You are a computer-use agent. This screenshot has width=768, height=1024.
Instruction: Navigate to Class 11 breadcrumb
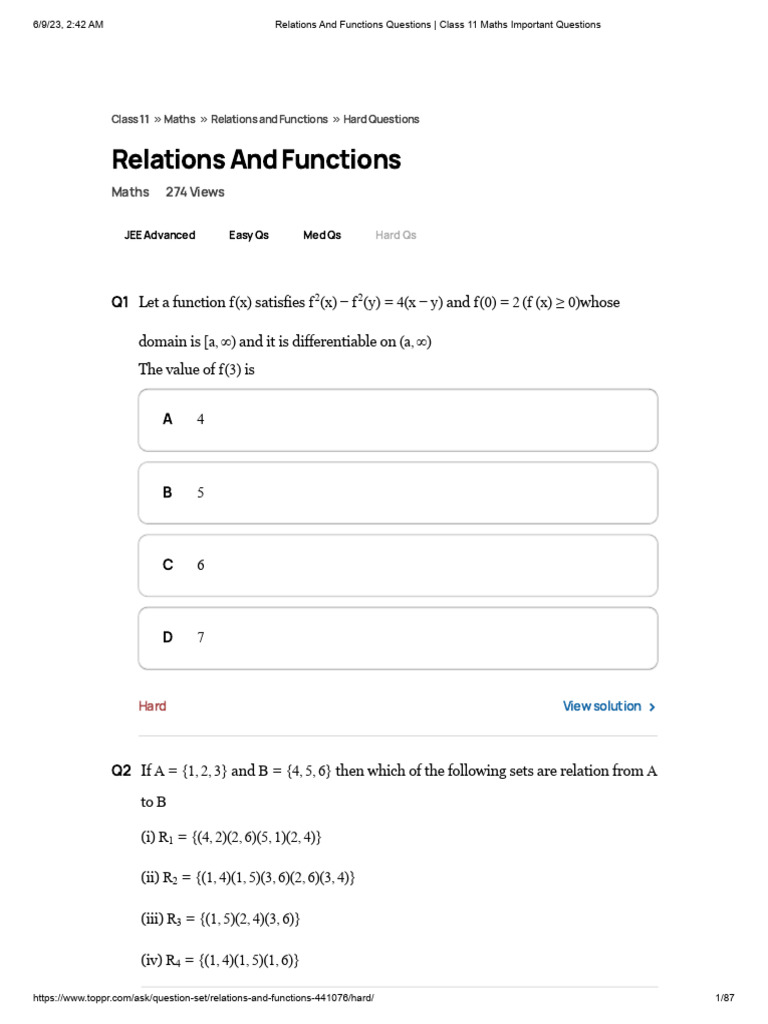point(130,119)
